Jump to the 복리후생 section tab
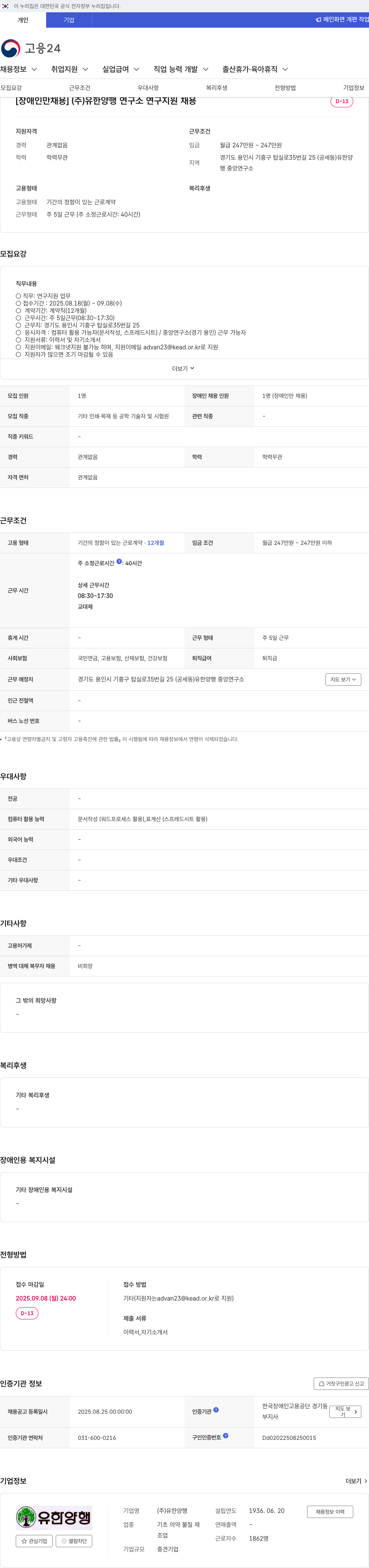 [216, 88]
